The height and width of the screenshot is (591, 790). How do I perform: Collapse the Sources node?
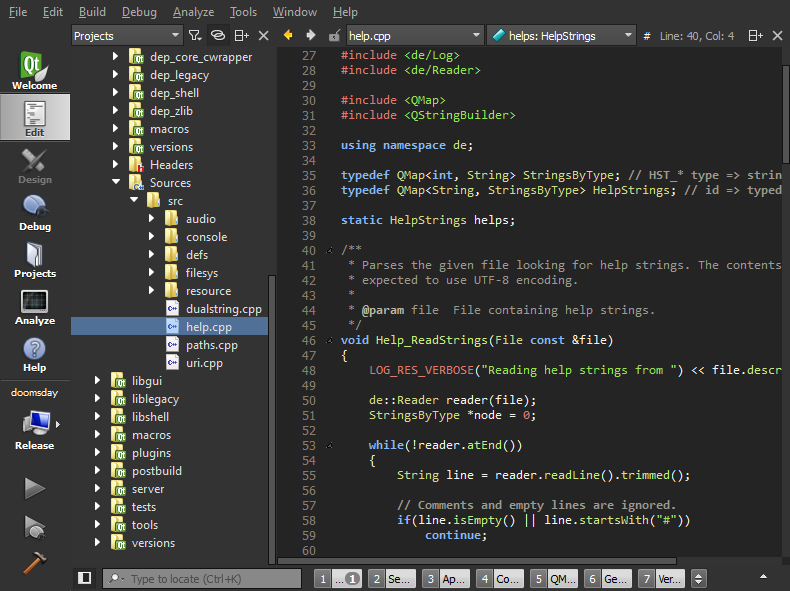pyautogui.click(x=116, y=183)
